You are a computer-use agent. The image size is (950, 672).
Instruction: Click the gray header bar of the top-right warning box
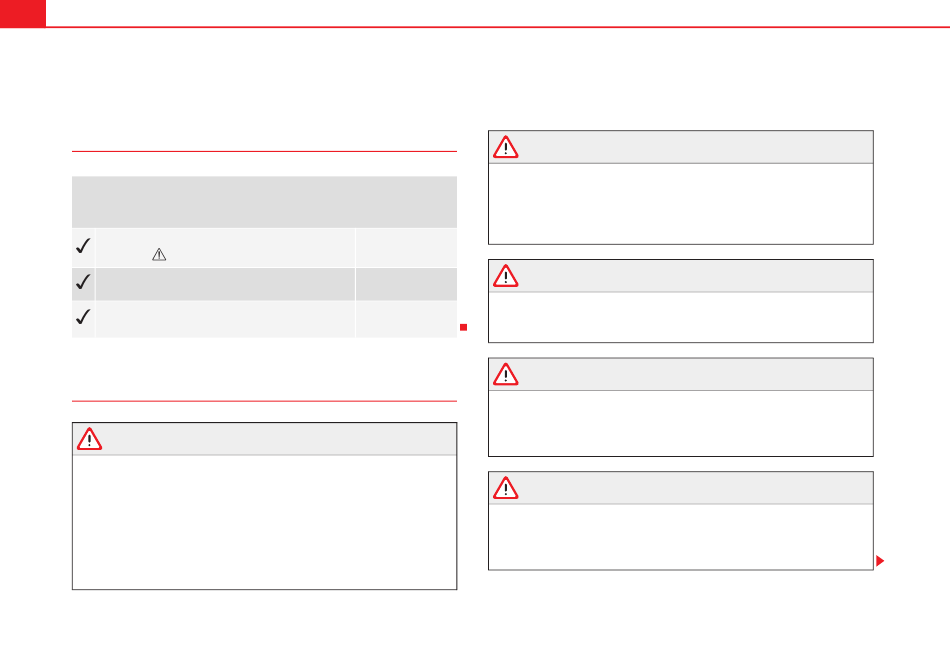pos(690,148)
